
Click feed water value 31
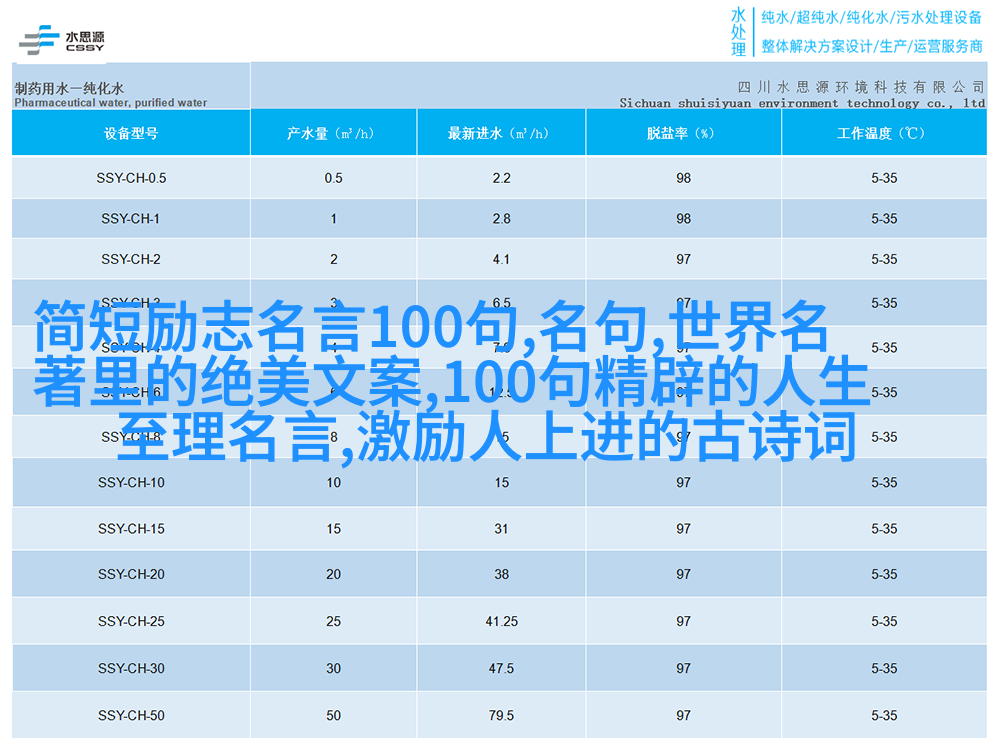click(501, 529)
